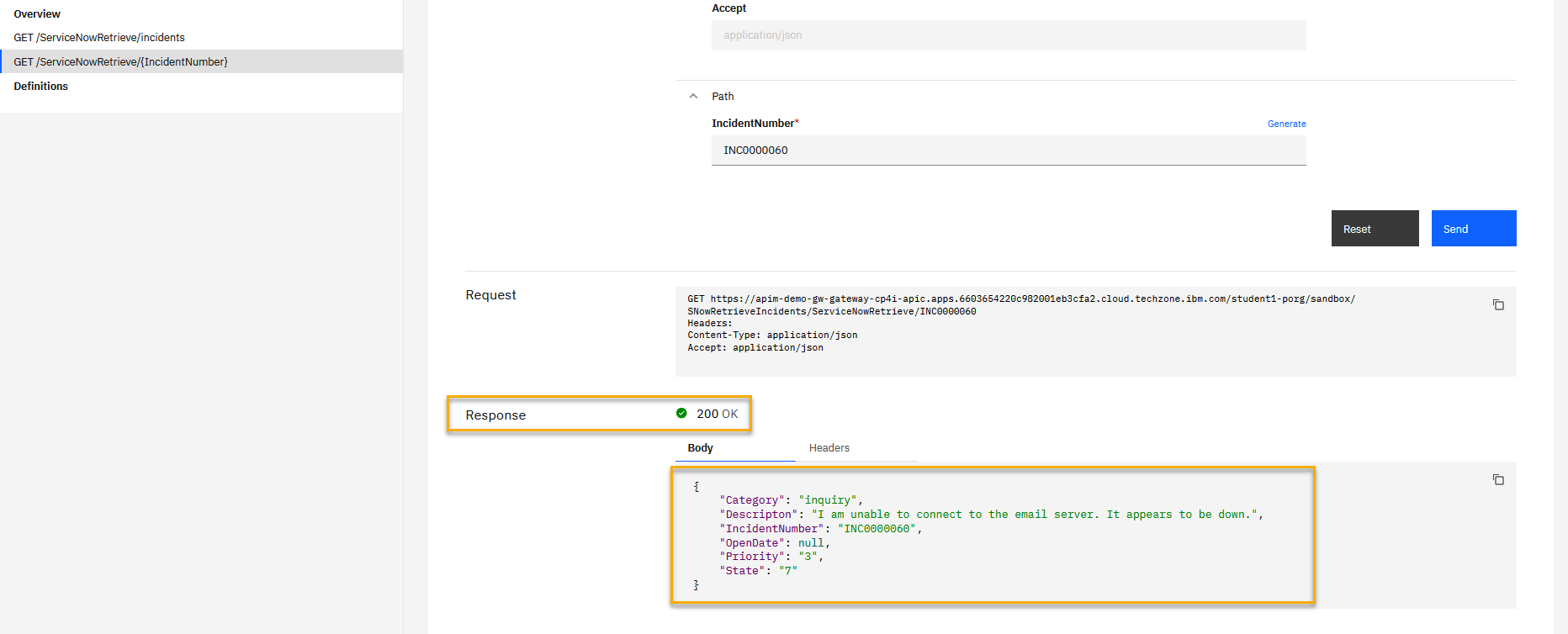Switch to the Headers response tab
1568x634 pixels.
[x=829, y=448]
